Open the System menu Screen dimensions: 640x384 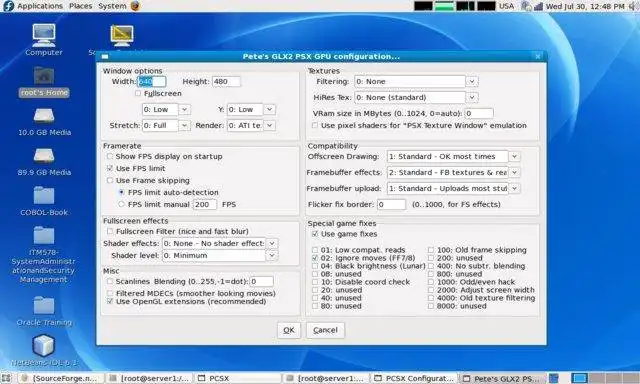pyautogui.click(x=112, y=6)
